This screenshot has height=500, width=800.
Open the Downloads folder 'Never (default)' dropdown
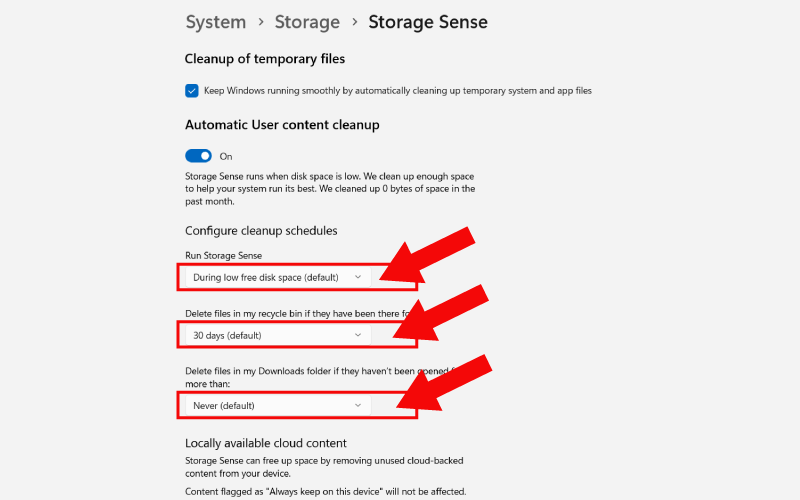[x=277, y=405]
